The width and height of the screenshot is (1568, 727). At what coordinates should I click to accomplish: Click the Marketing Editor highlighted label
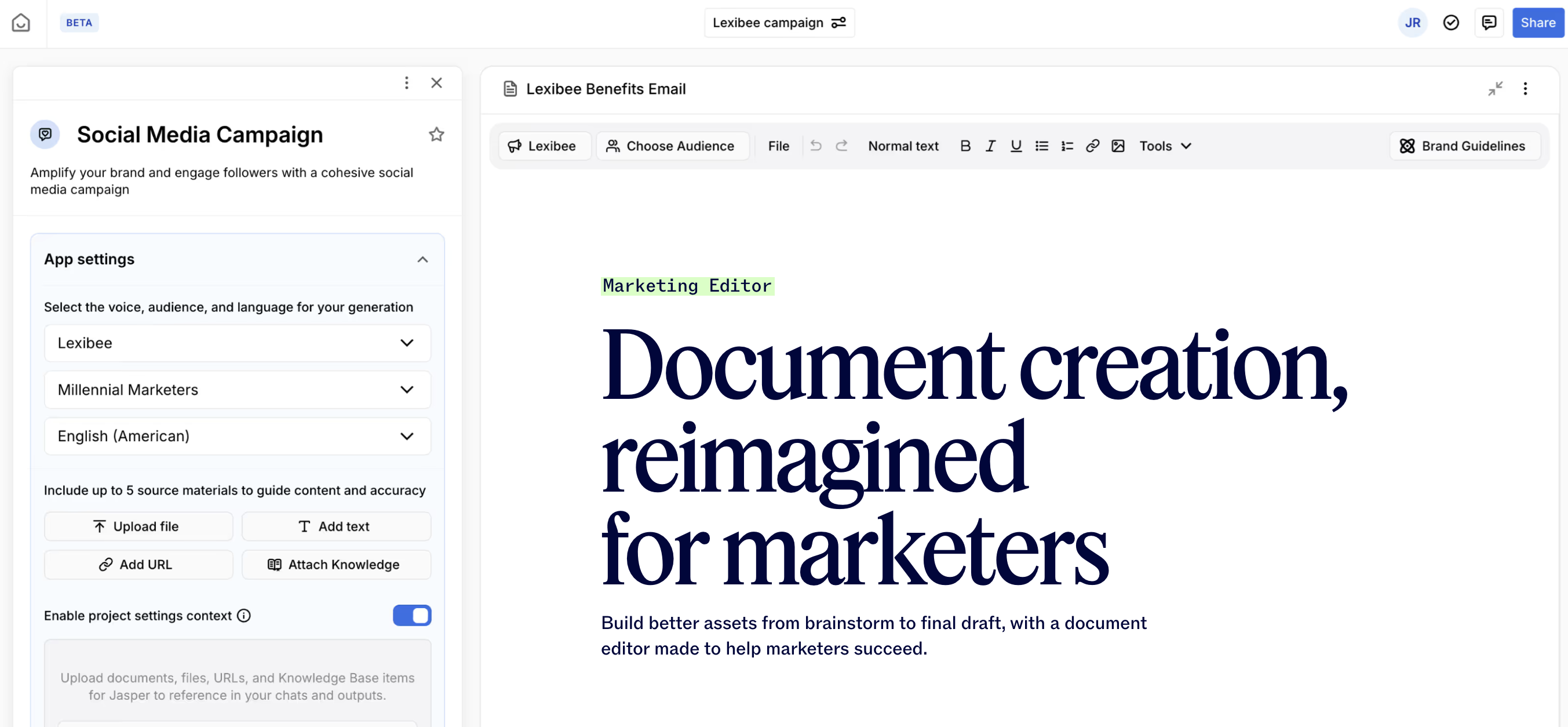pos(687,286)
